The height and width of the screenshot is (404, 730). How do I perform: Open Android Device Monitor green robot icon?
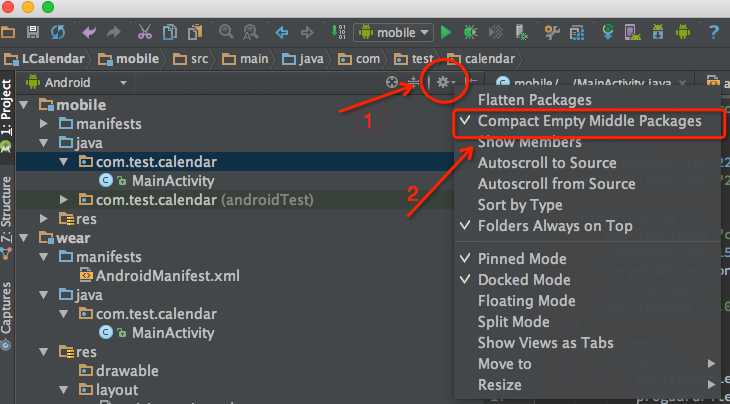[683, 32]
